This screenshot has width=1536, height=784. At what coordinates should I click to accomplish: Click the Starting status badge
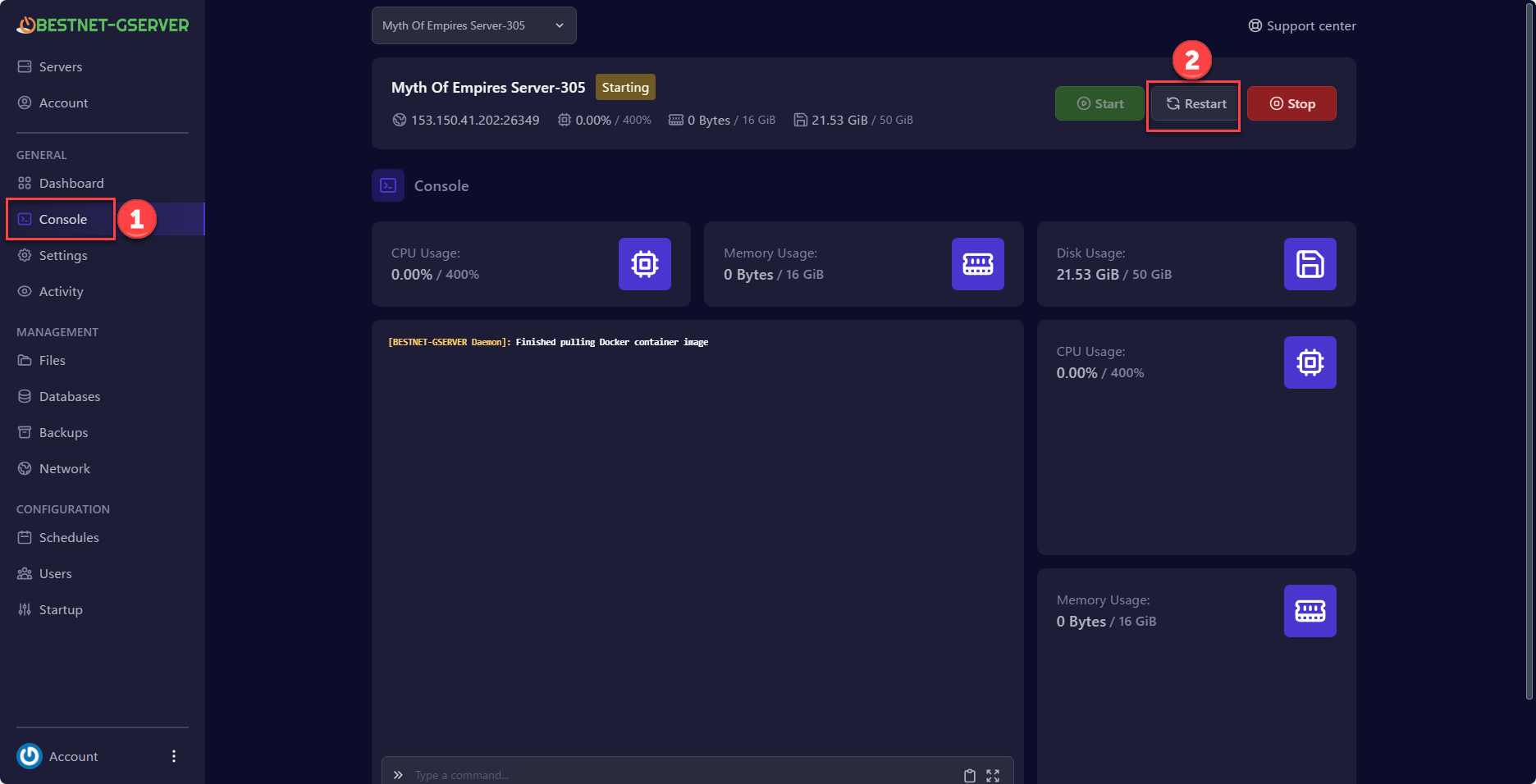[x=625, y=87]
